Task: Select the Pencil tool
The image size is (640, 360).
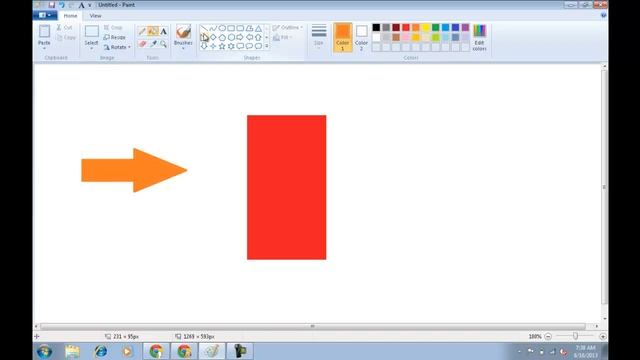Action: (x=142, y=31)
